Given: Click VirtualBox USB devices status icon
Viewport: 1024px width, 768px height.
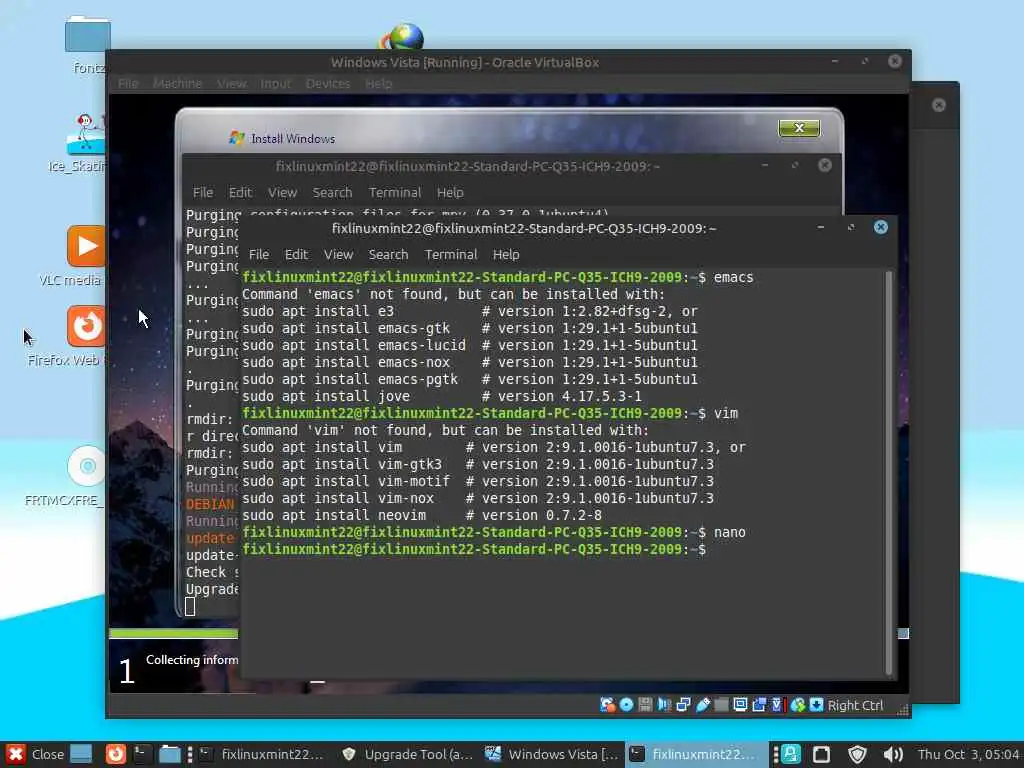Looking at the screenshot, I should [x=703, y=705].
